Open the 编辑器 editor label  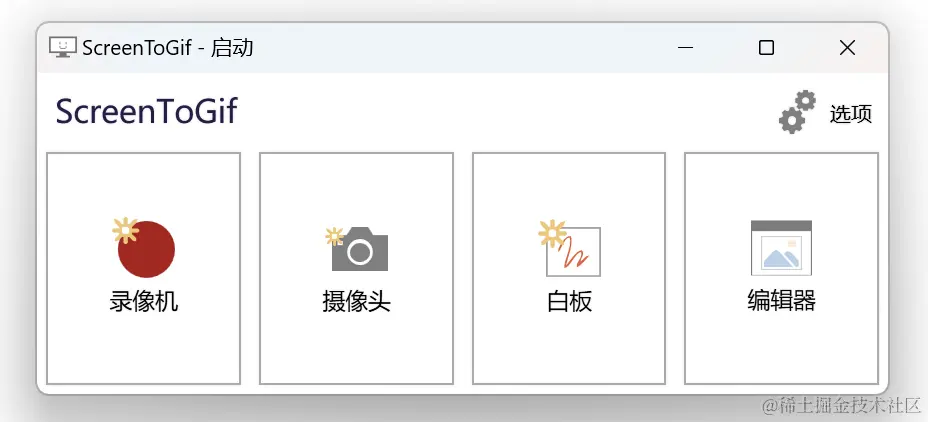781,301
